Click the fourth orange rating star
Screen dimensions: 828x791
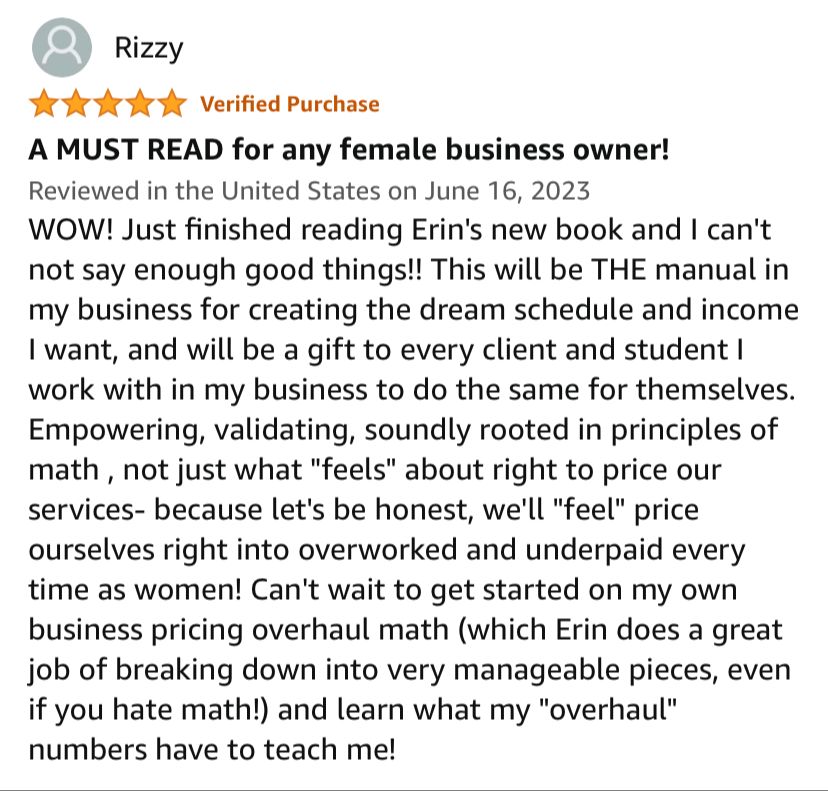[x=140, y=103]
